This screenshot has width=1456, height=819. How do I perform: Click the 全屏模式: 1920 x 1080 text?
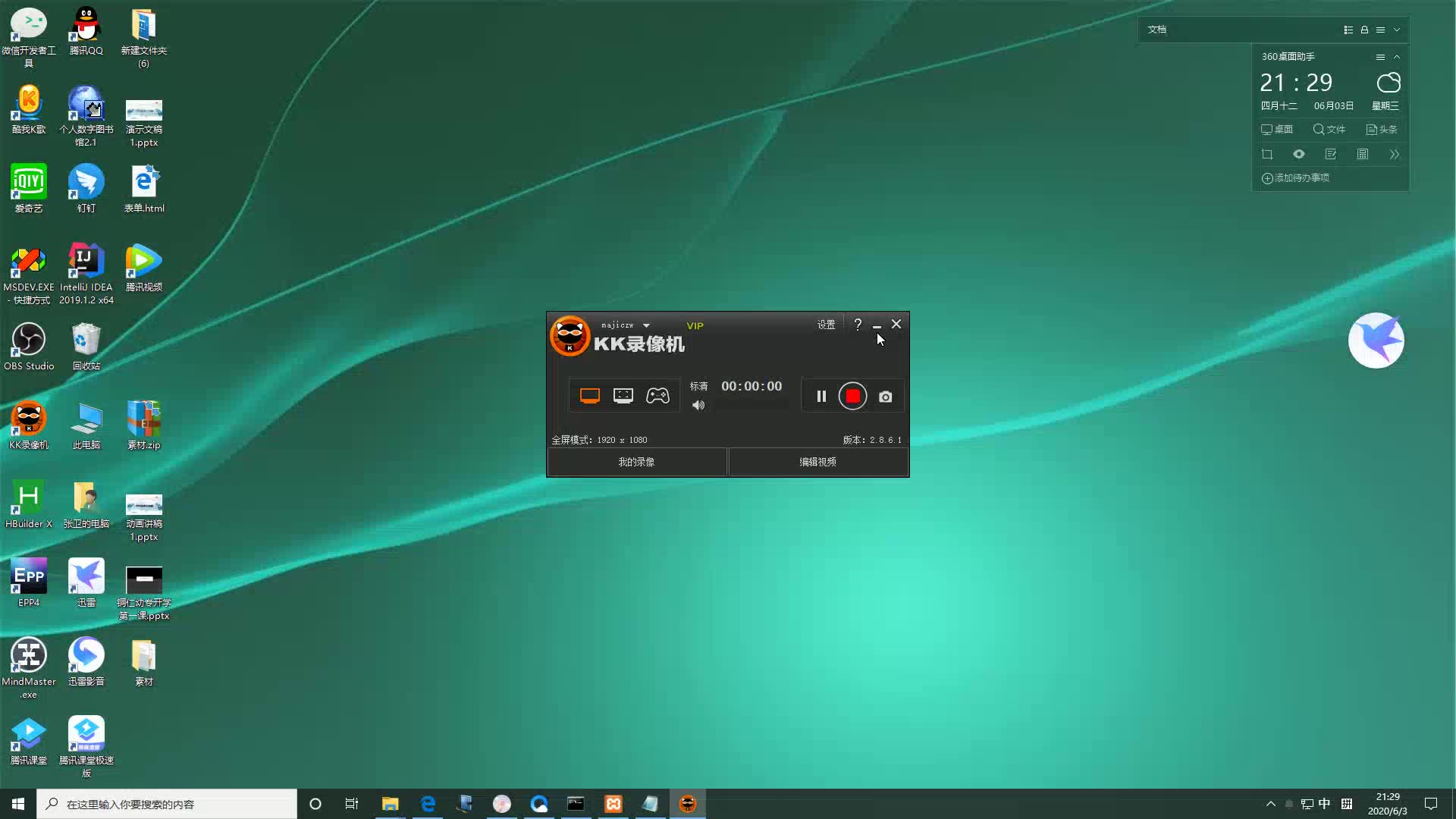tap(599, 440)
